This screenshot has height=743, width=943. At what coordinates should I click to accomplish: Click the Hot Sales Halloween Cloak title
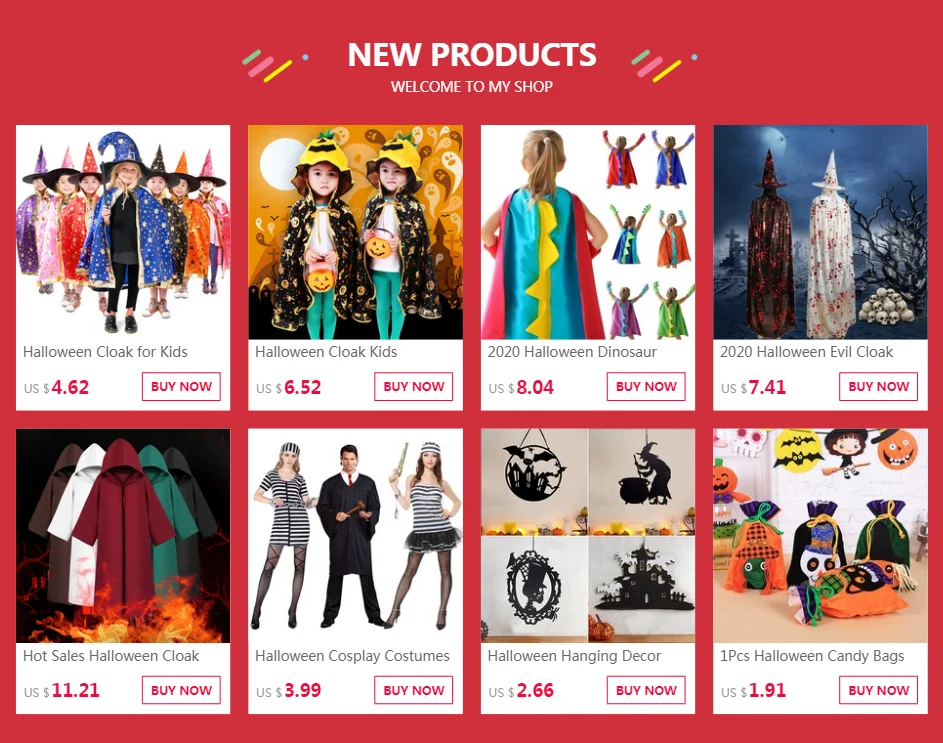[x=111, y=656]
